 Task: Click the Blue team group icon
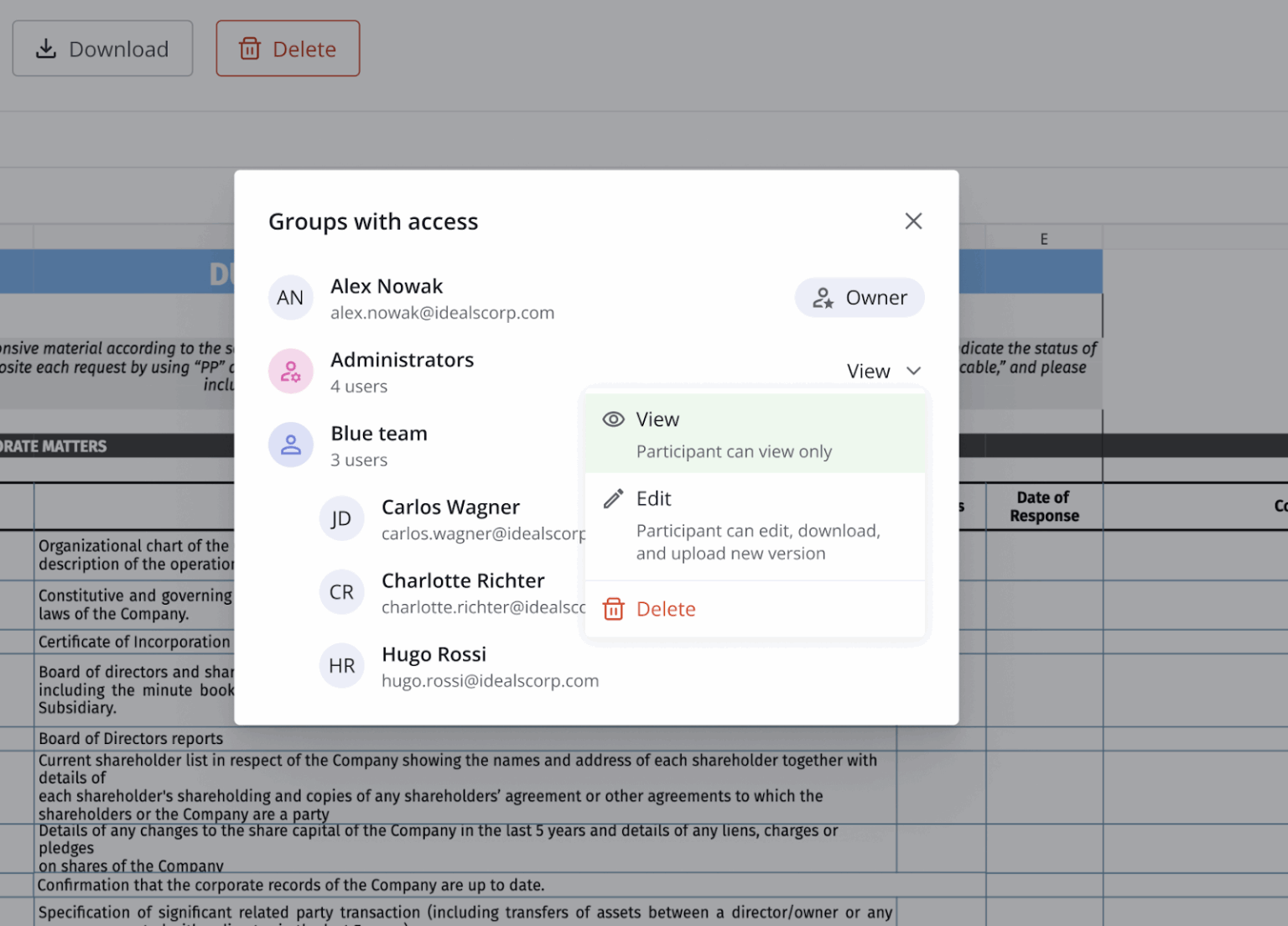[290, 445]
